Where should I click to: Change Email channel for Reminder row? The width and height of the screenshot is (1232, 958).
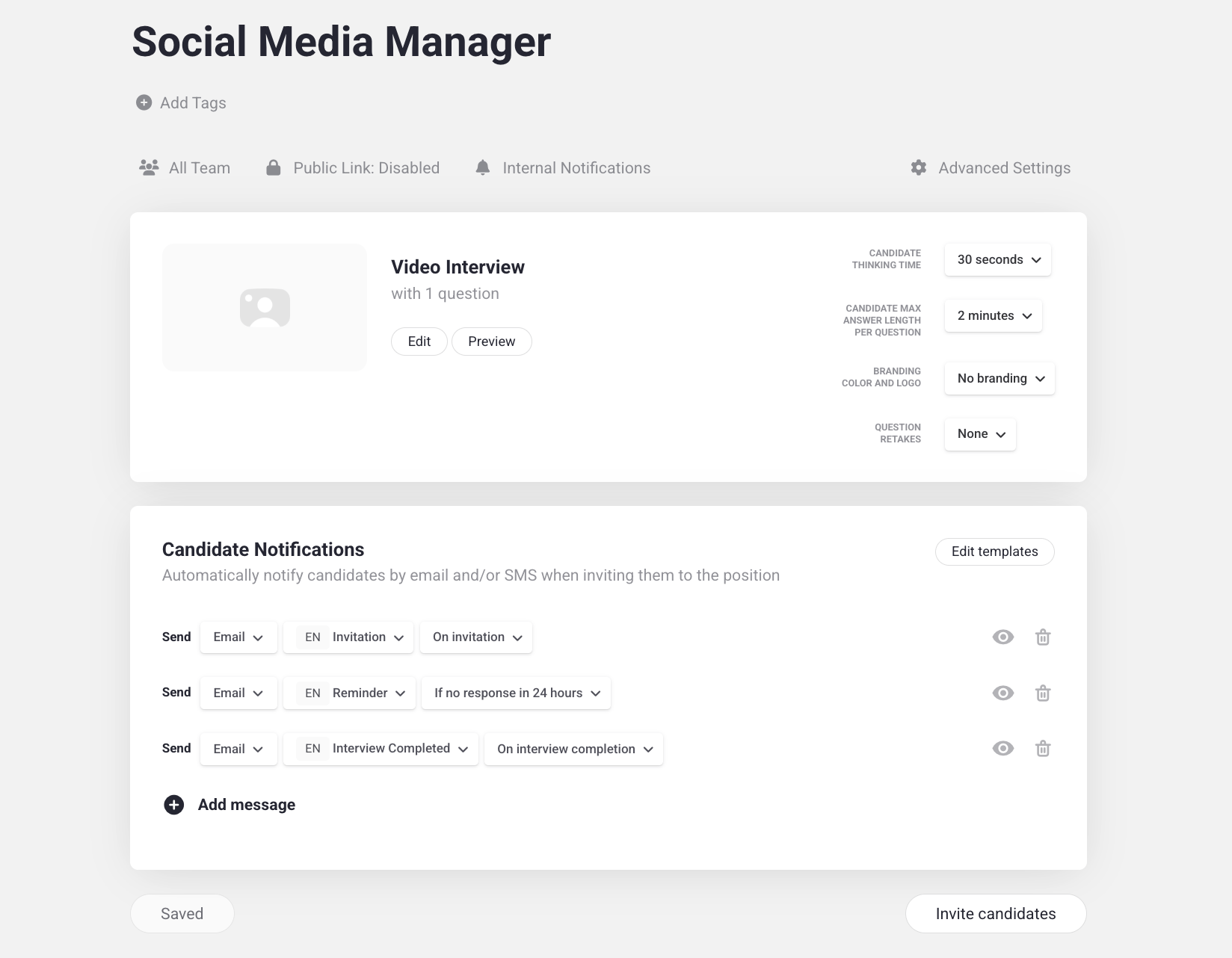pos(238,693)
